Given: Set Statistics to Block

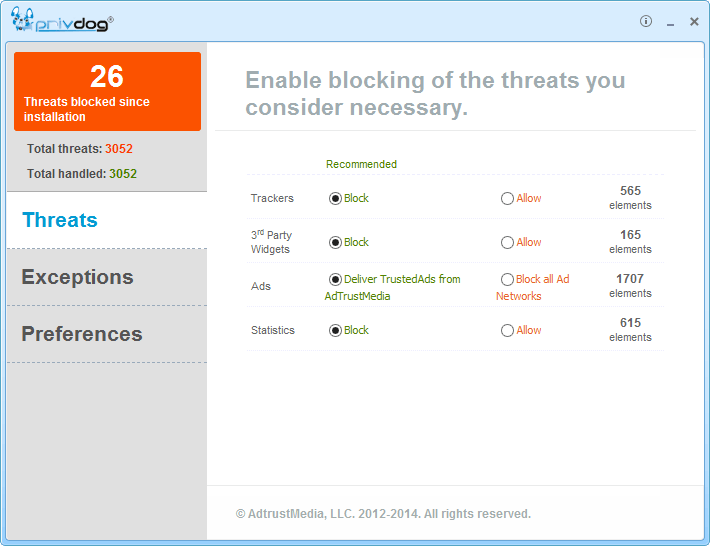Looking at the screenshot, I should (x=336, y=331).
